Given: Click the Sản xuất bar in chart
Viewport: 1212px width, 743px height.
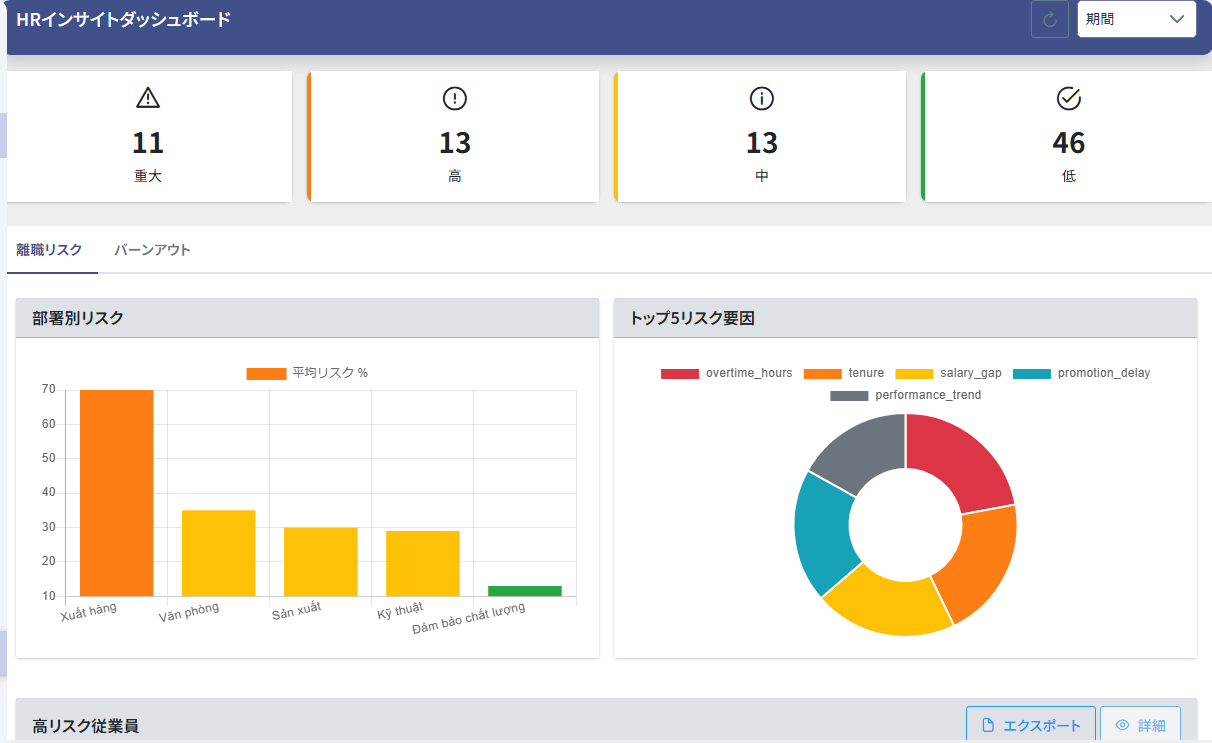Looking at the screenshot, I should point(320,561).
